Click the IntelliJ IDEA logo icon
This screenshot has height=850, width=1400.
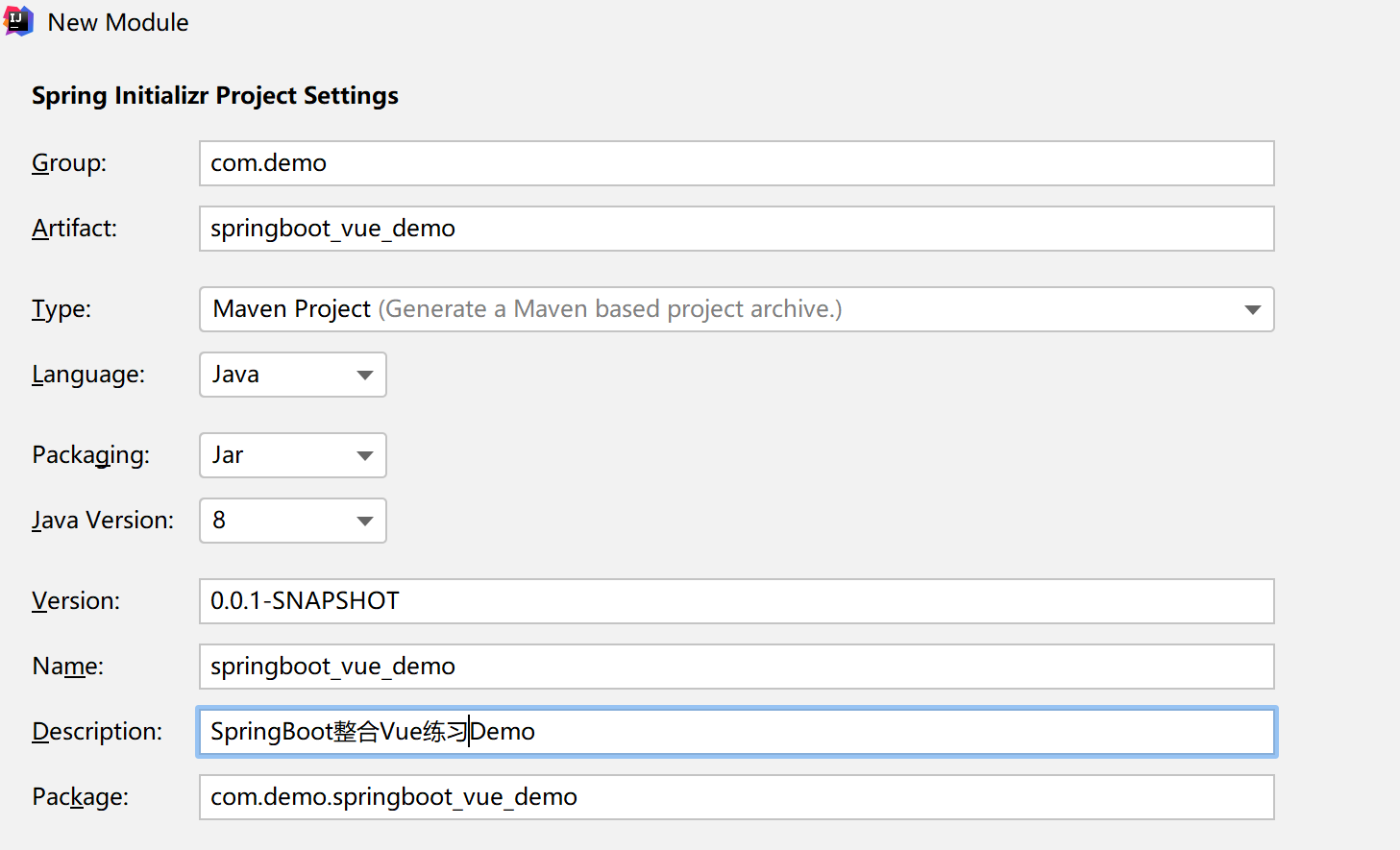(19, 21)
